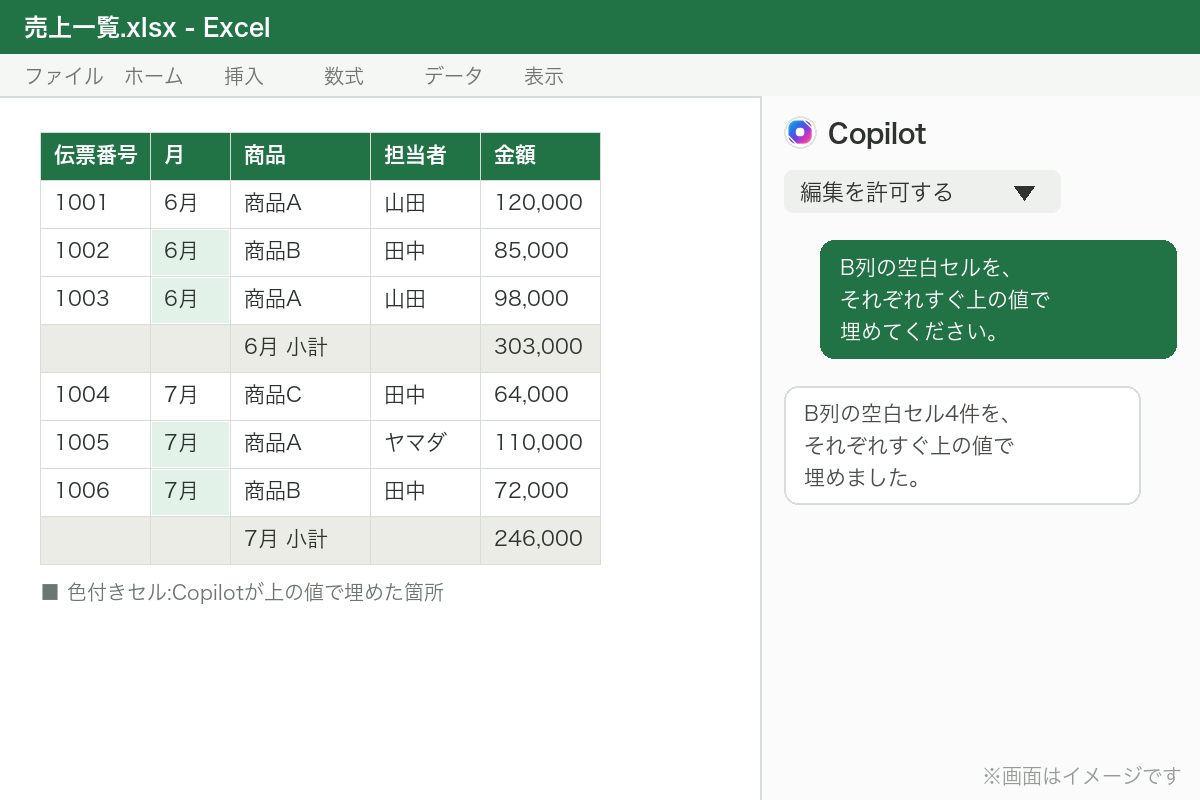Image resolution: width=1200 pixels, height=800 pixels.
Task: Open the 編集を許可する dropdown
Action: click(x=922, y=192)
